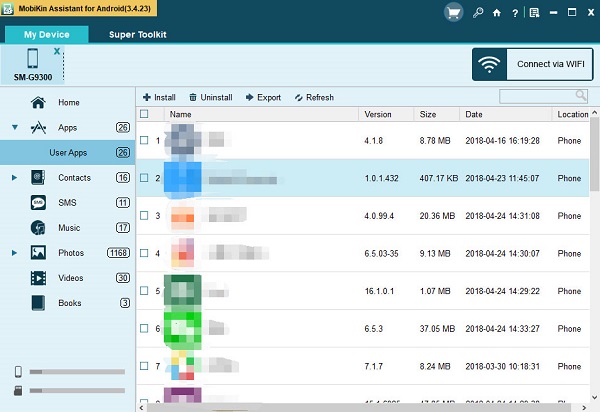
Task: Click the search input field above the list
Action: point(540,97)
